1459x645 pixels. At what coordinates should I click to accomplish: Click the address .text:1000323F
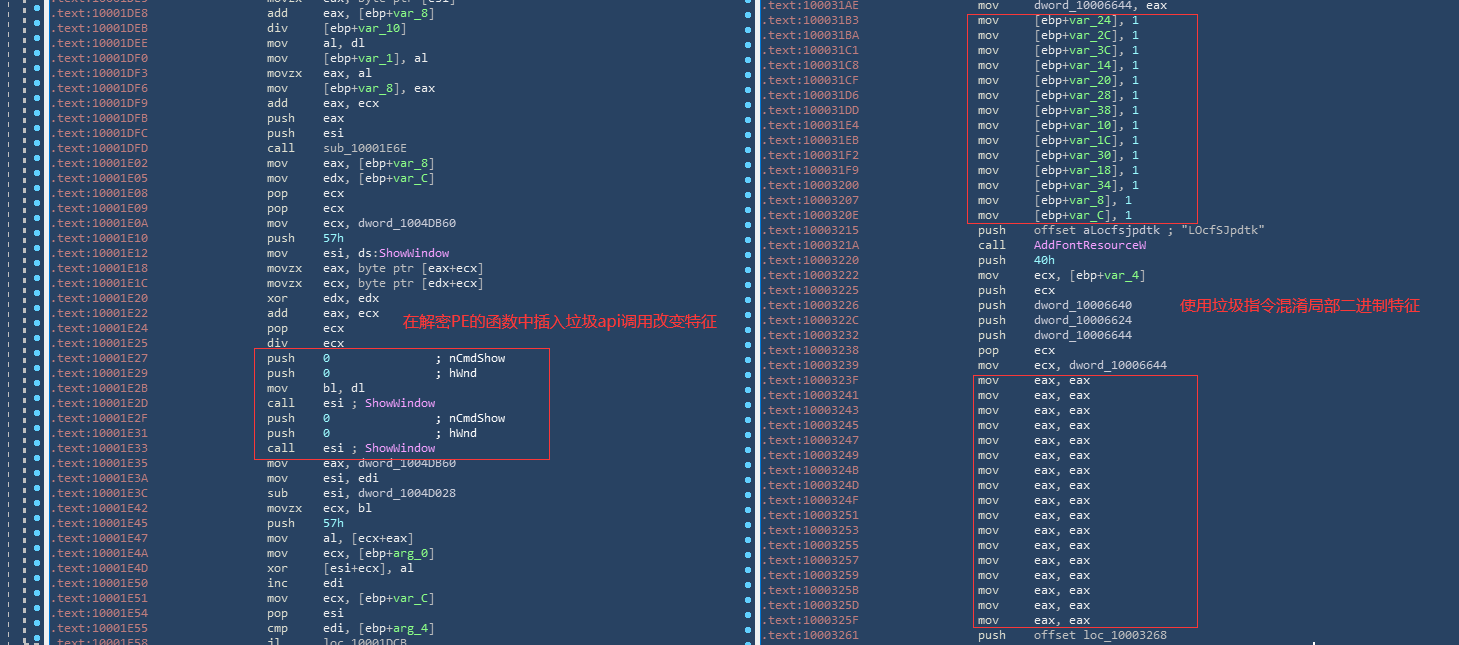[810, 380]
